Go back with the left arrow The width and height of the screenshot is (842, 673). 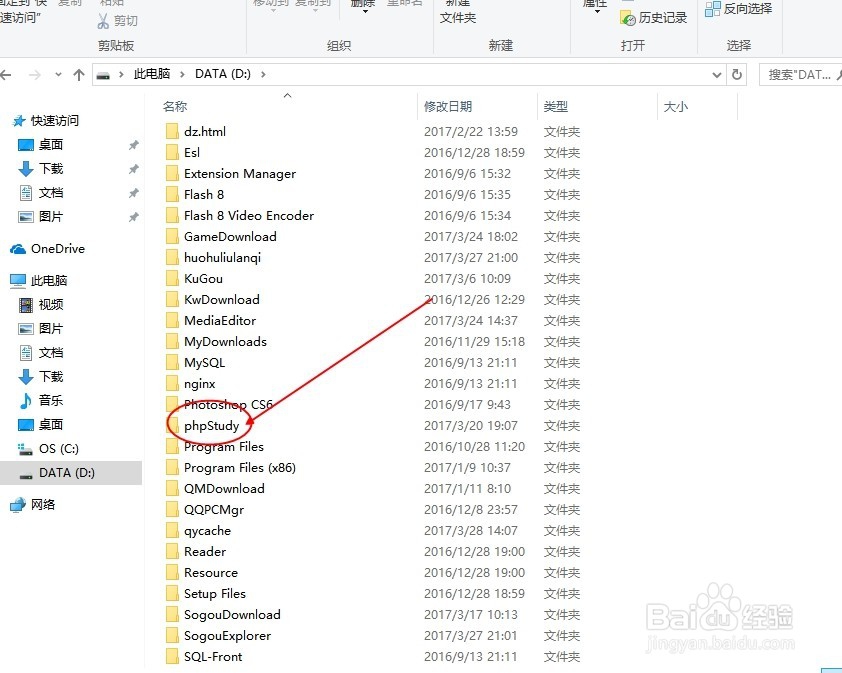6,75
